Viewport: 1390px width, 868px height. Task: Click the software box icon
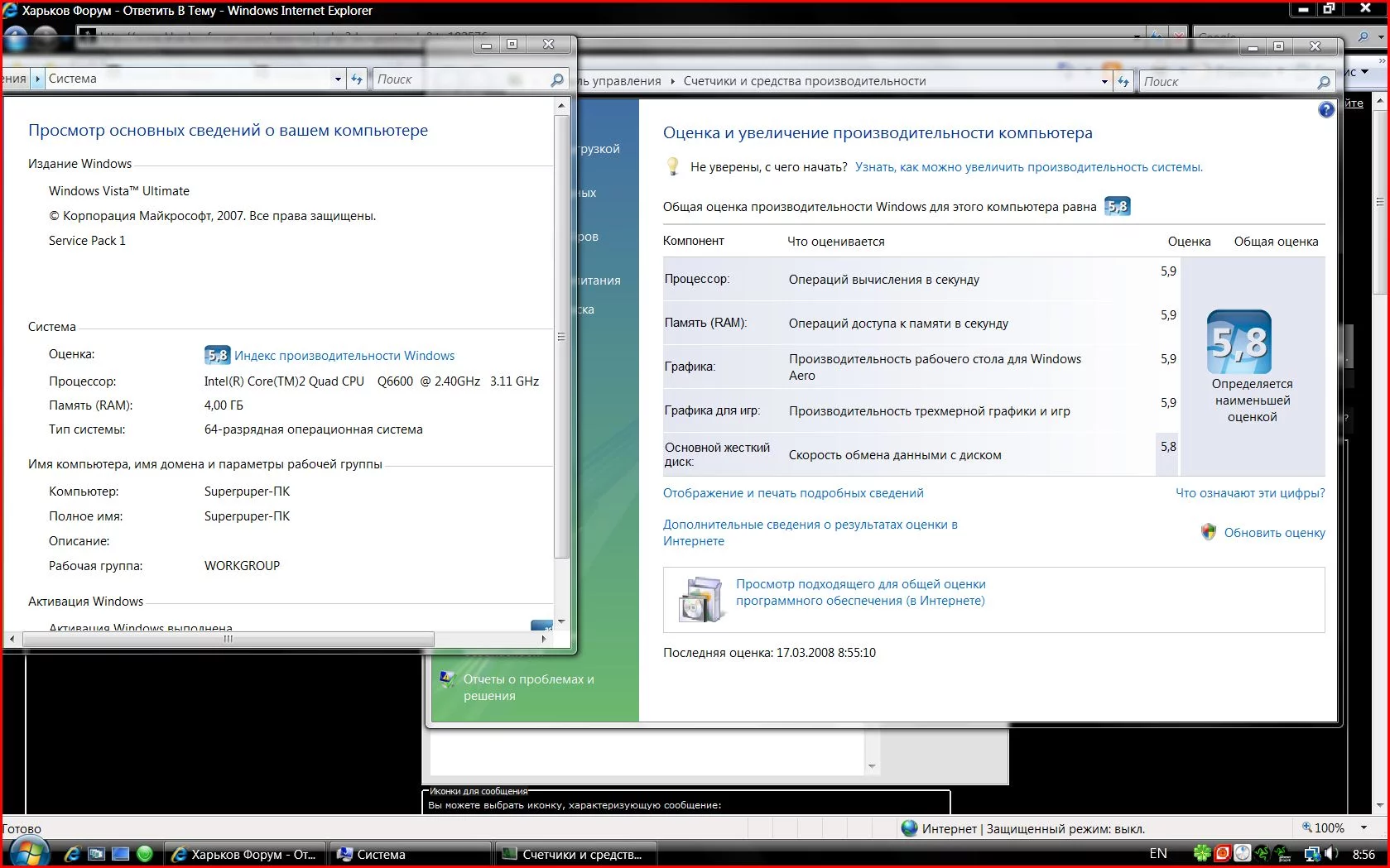[x=701, y=599]
